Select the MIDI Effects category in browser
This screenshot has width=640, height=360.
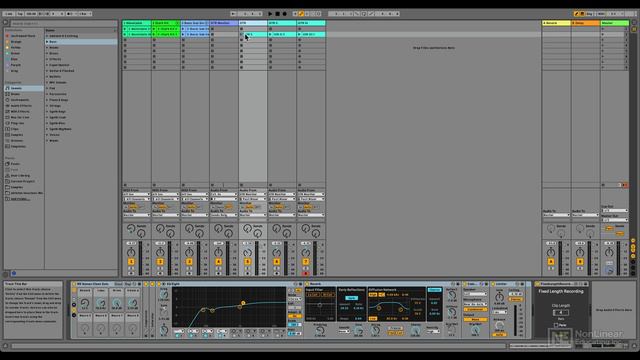tap(24, 111)
